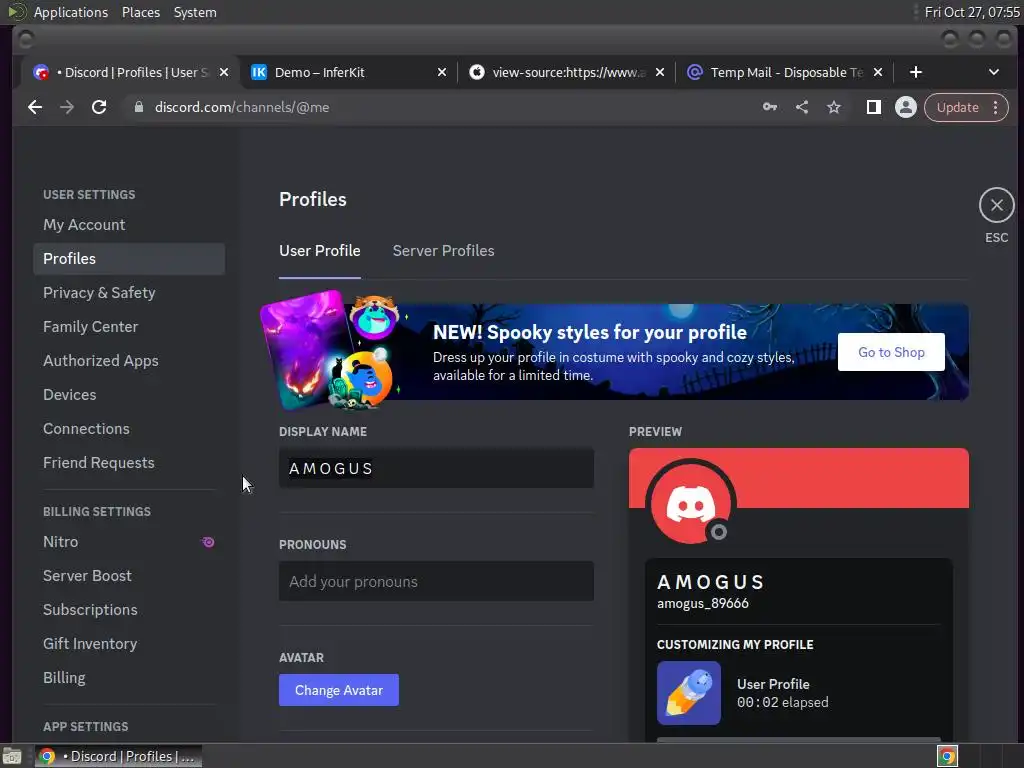This screenshot has height=768, width=1024.
Task: Click the Go to Shop button
Action: (891, 352)
